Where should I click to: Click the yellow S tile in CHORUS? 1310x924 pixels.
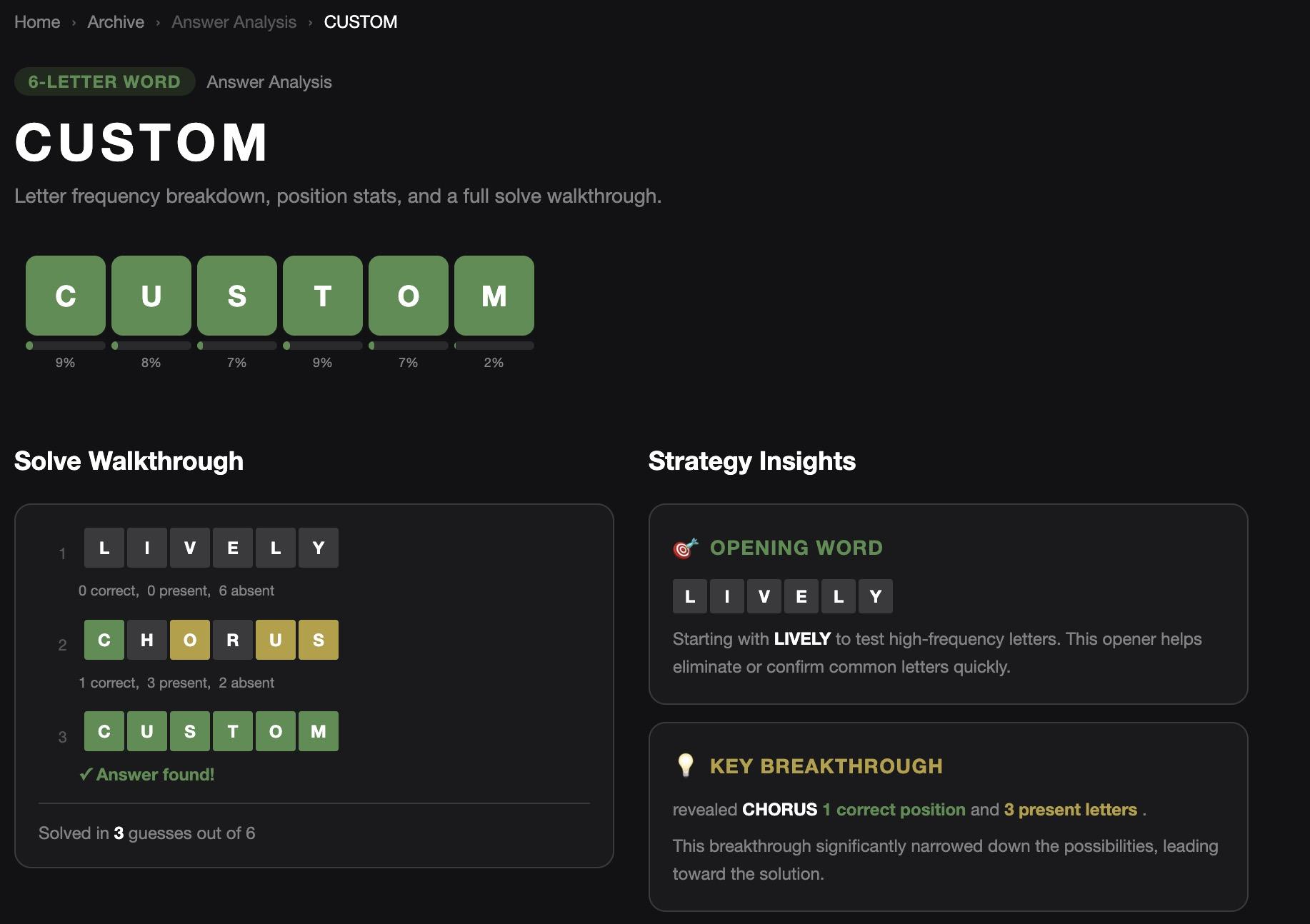(319, 640)
